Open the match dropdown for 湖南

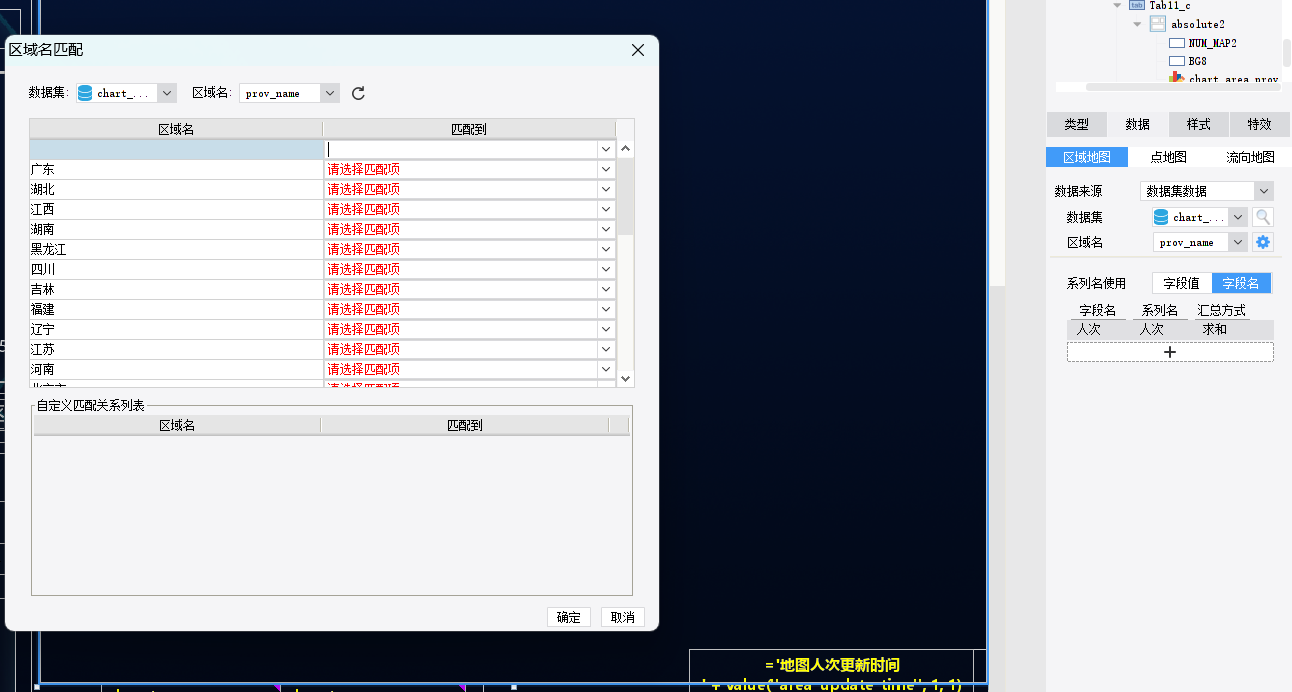click(606, 229)
